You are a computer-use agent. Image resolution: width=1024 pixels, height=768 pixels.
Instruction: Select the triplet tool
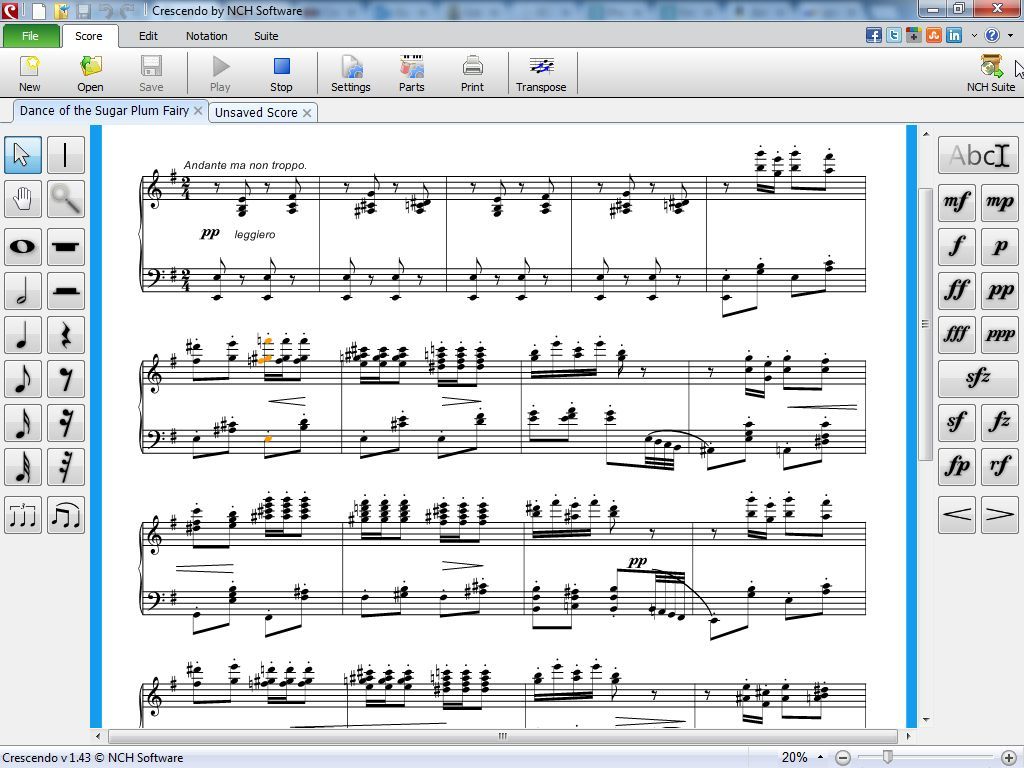(x=23, y=515)
